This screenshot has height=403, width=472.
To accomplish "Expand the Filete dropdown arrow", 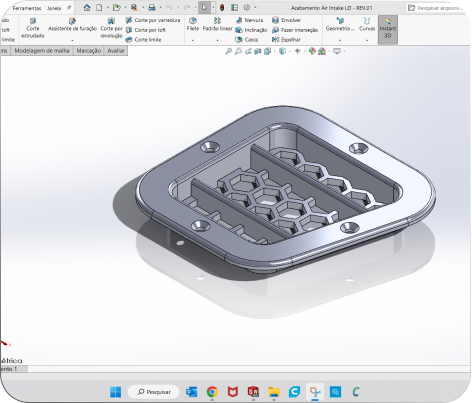I will tap(193, 40).
